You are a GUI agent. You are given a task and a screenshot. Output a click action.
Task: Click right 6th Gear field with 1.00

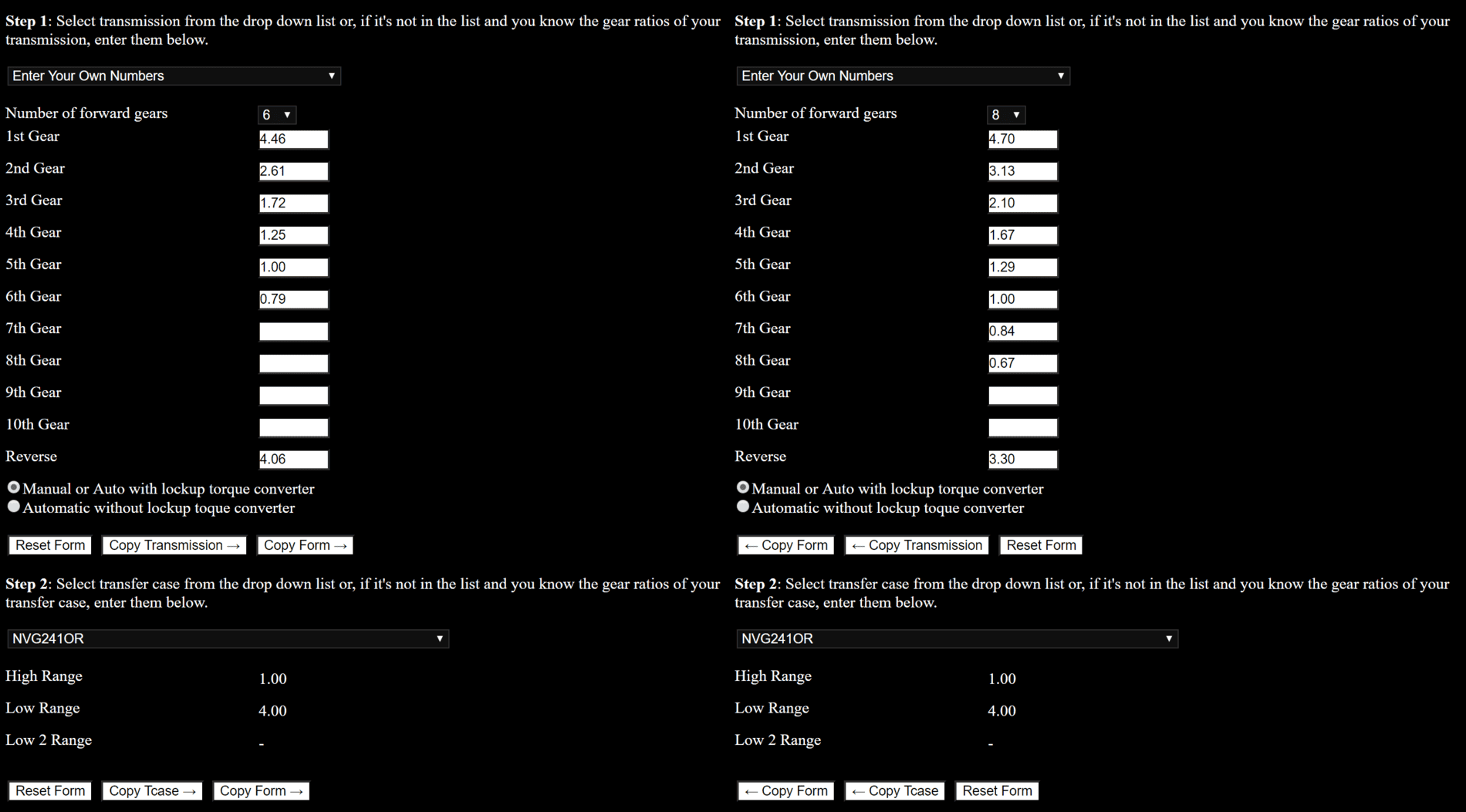(1022, 299)
